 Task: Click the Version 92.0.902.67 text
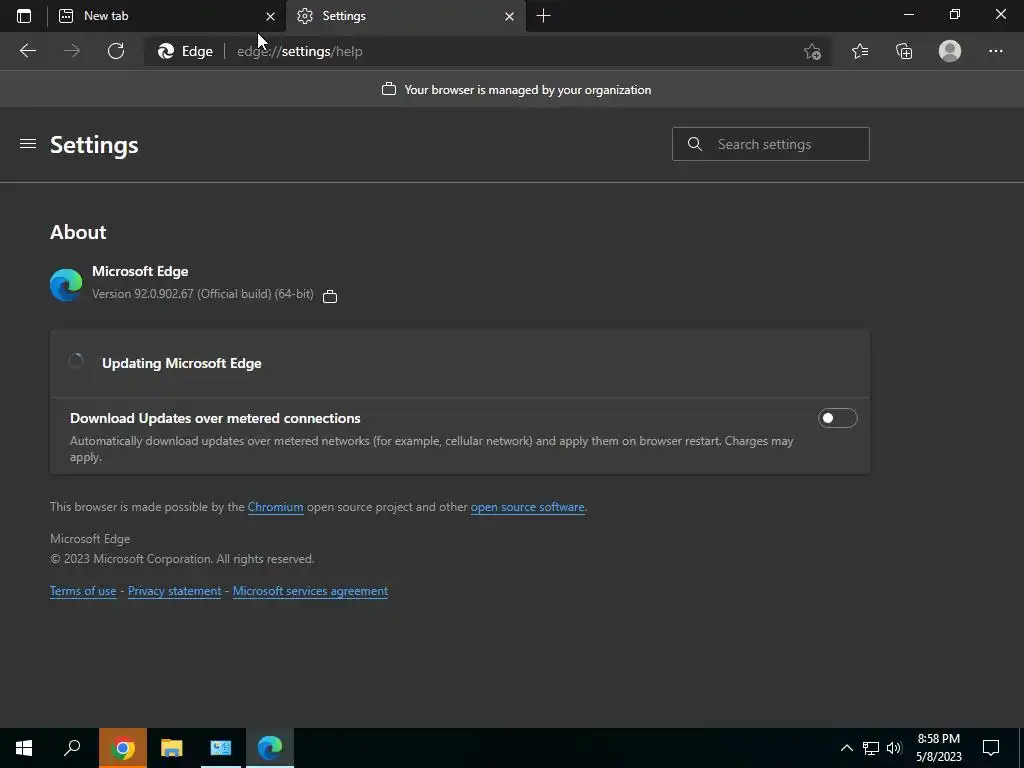click(x=202, y=294)
